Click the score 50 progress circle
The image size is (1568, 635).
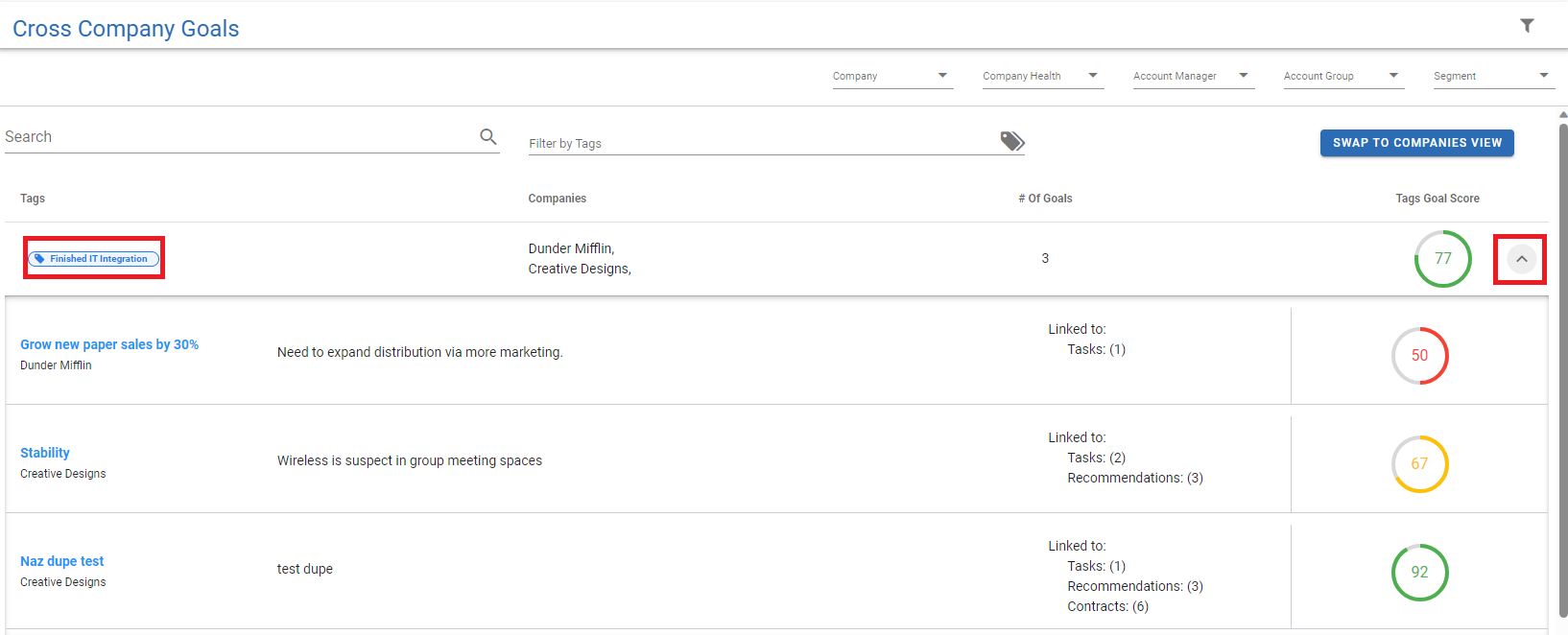click(x=1419, y=356)
